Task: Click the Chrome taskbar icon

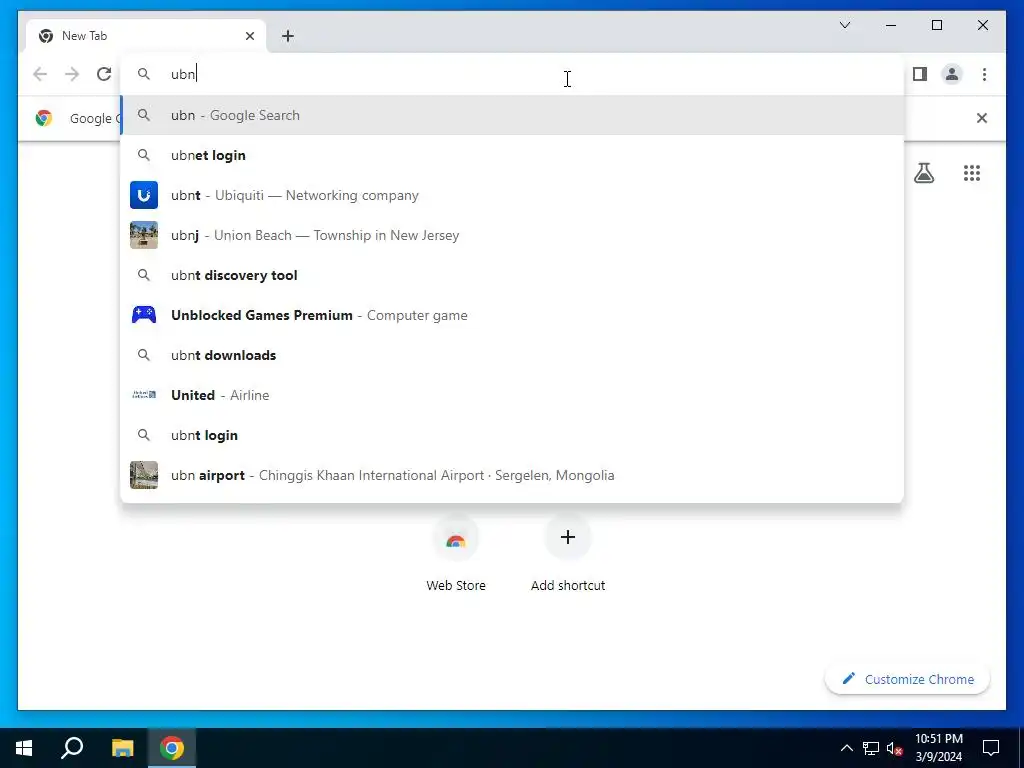Action: click(172, 748)
